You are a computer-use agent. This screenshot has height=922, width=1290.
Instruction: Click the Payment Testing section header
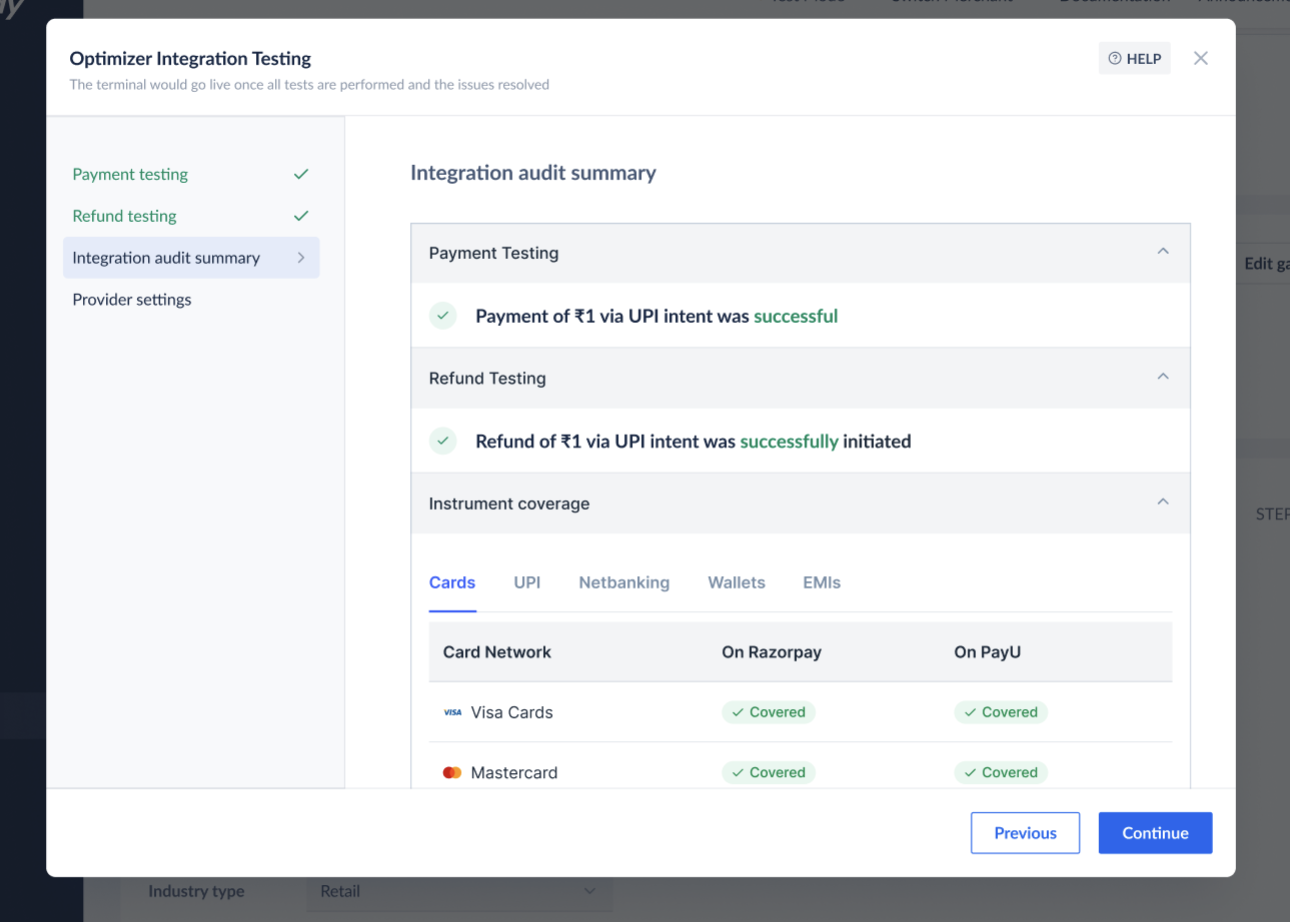tap(800, 253)
